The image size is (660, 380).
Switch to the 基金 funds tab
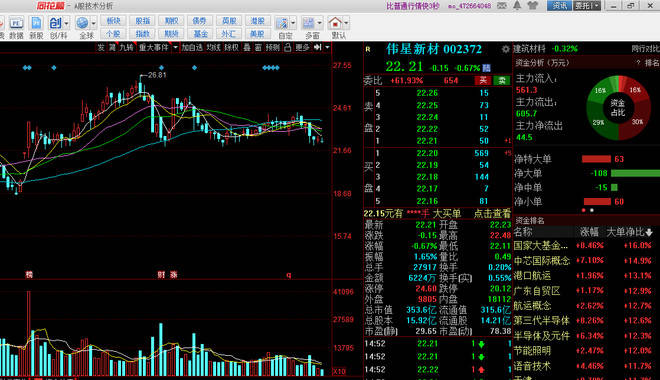pos(200,33)
